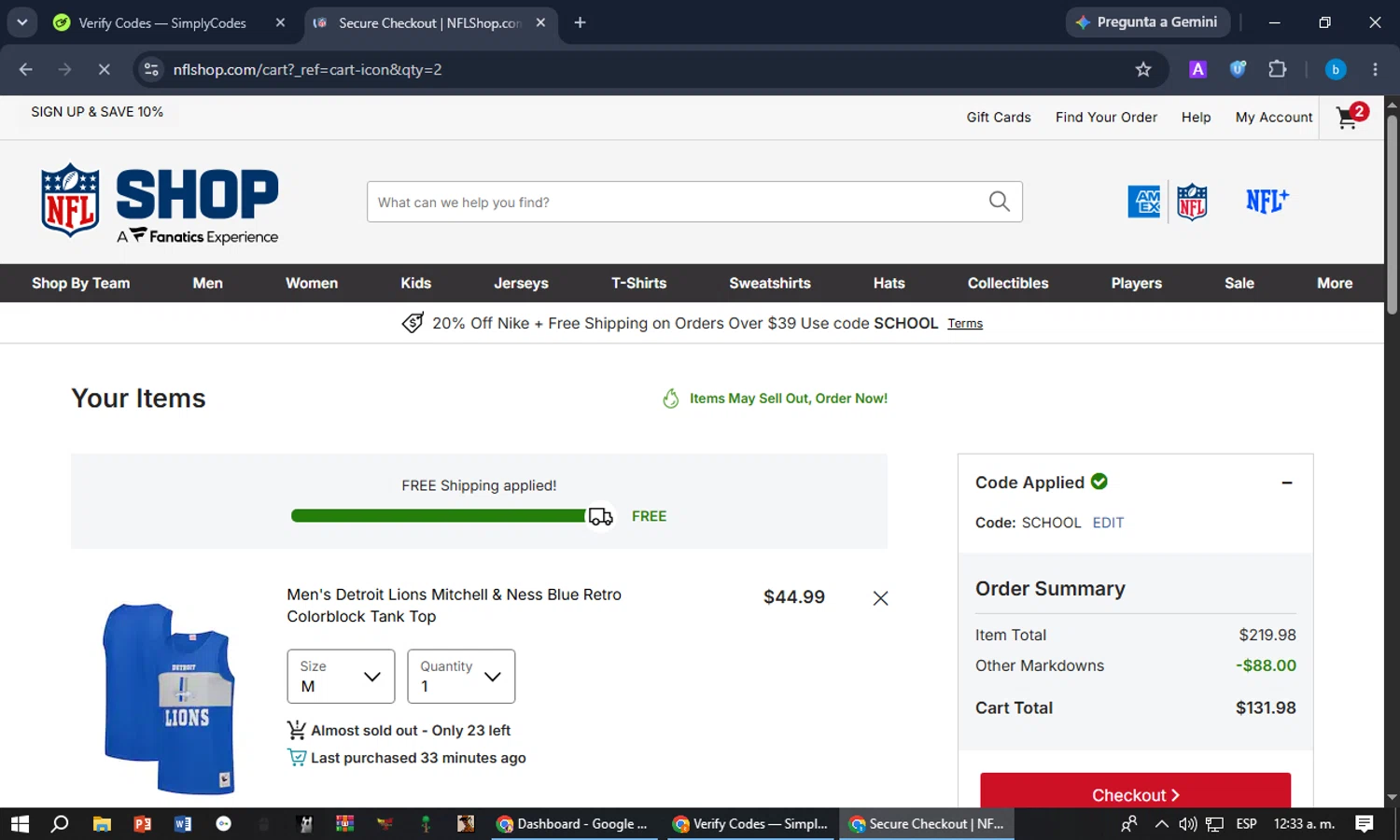
Task: Click the volume icon in the system tray
Action: 1187,824
